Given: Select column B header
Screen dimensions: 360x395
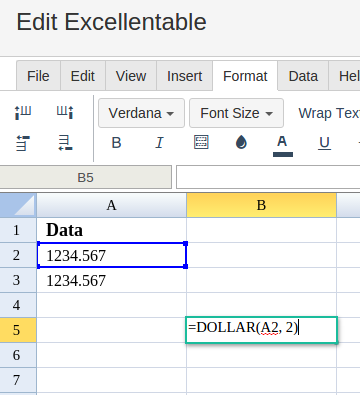Looking at the screenshot, I should pyautogui.click(x=261, y=205).
